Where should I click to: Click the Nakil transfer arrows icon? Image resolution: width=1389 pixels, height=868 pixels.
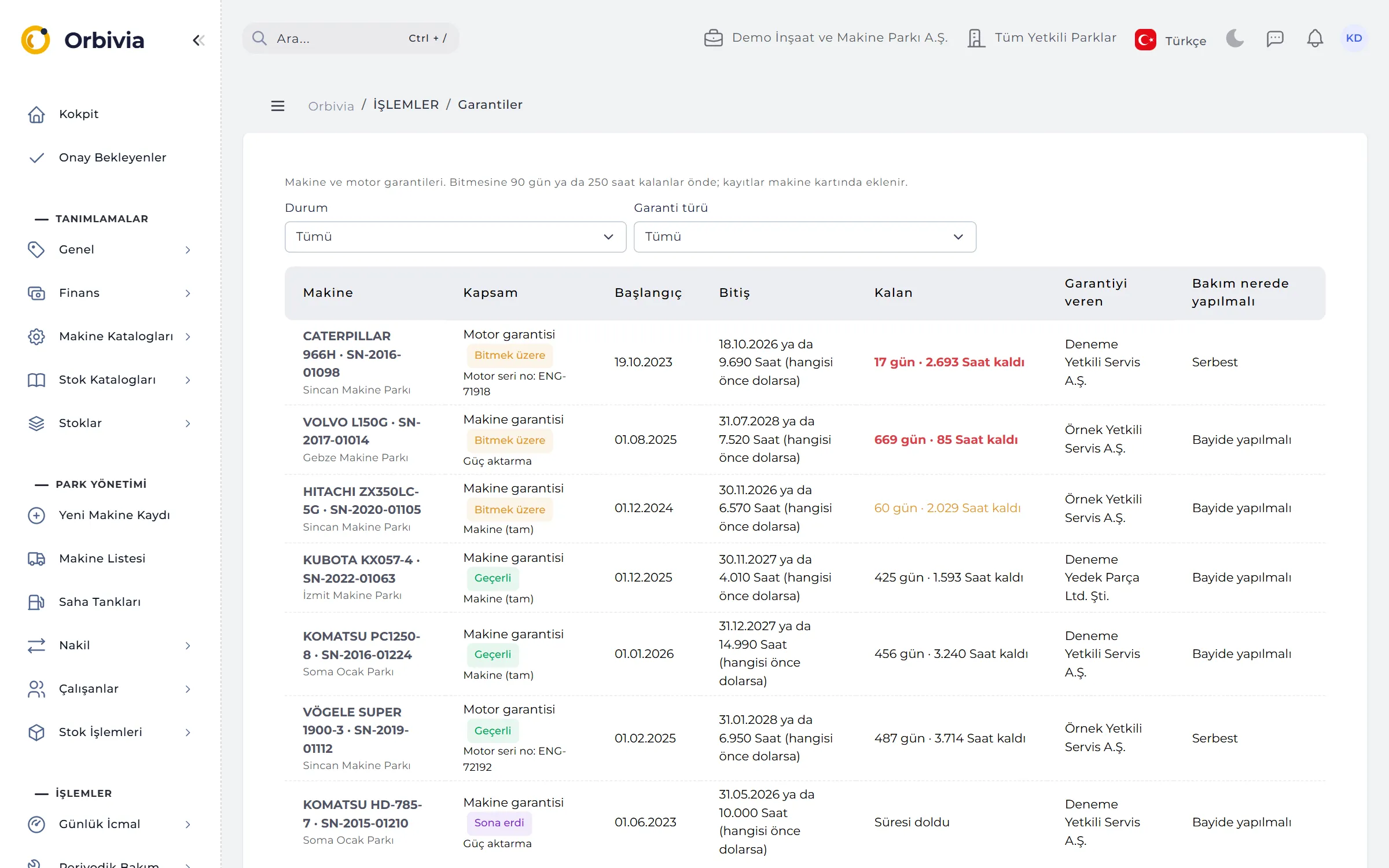point(36,645)
